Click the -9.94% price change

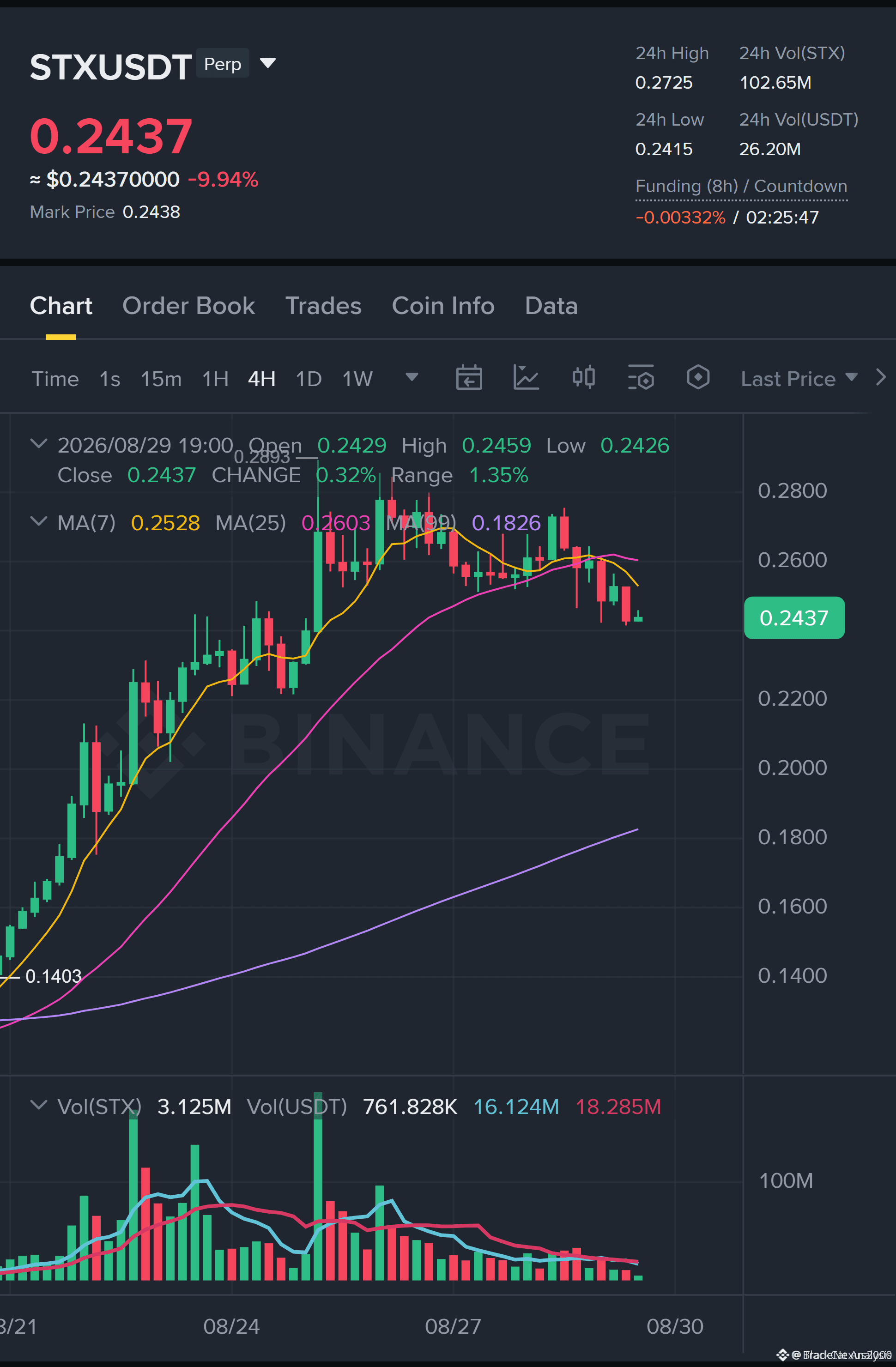(223, 179)
